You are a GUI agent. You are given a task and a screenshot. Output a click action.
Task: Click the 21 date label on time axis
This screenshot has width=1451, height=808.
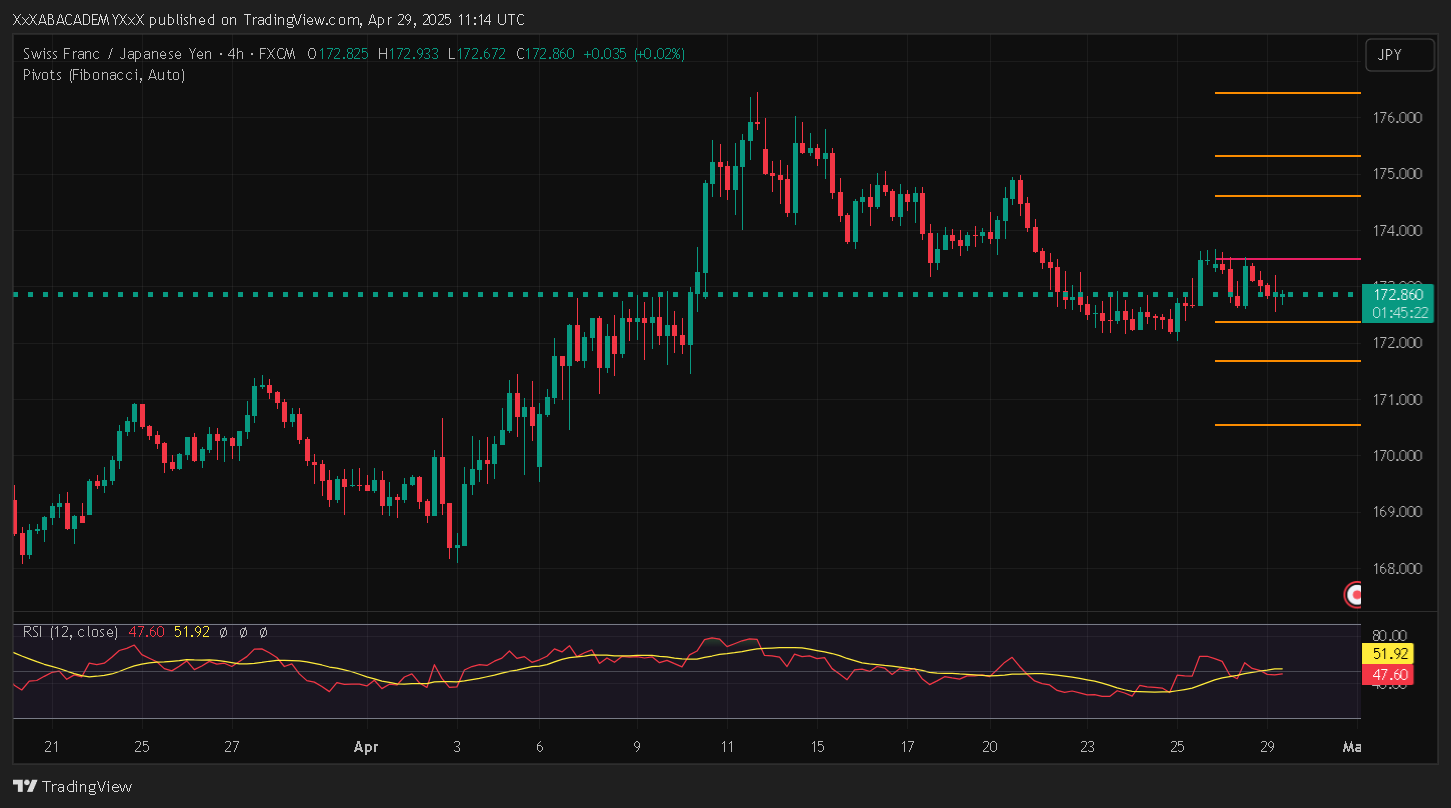pos(52,747)
